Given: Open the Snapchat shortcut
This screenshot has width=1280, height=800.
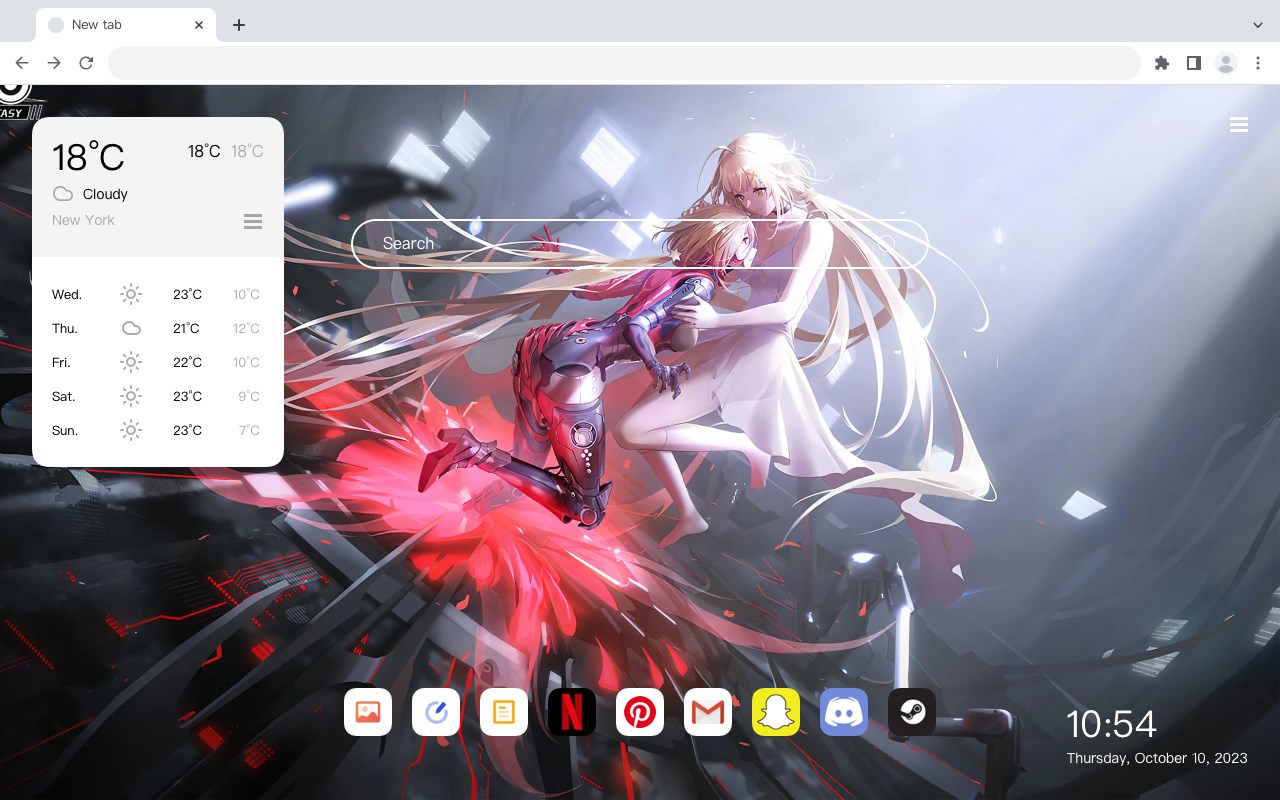Looking at the screenshot, I should (x=776, y=712).
